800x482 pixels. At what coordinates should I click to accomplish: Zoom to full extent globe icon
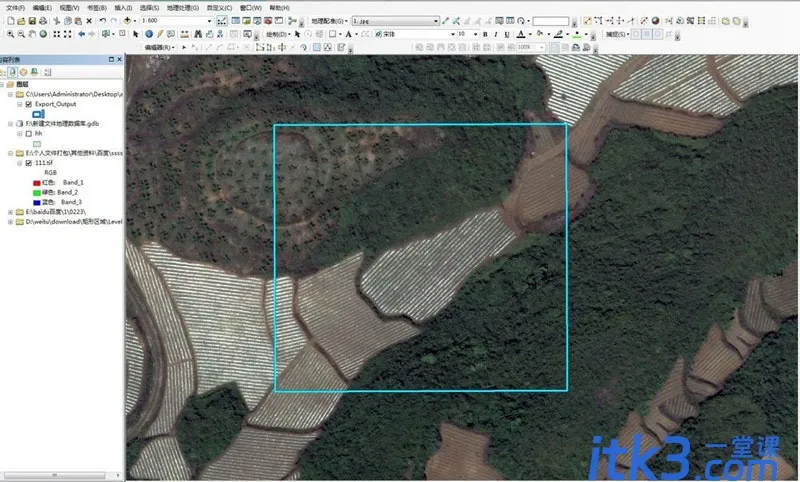tap(43, 34)
